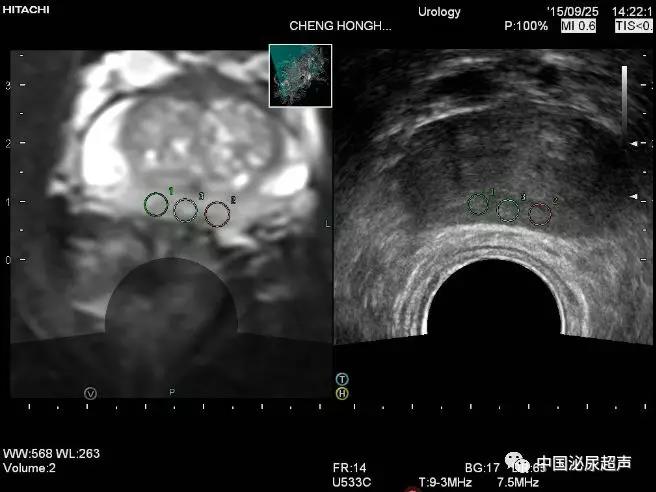Image resolution: width=656 pixels, height=492 pixels.
Task: Click the MI 0.6 indicator
Action: [x=579, y=26]
